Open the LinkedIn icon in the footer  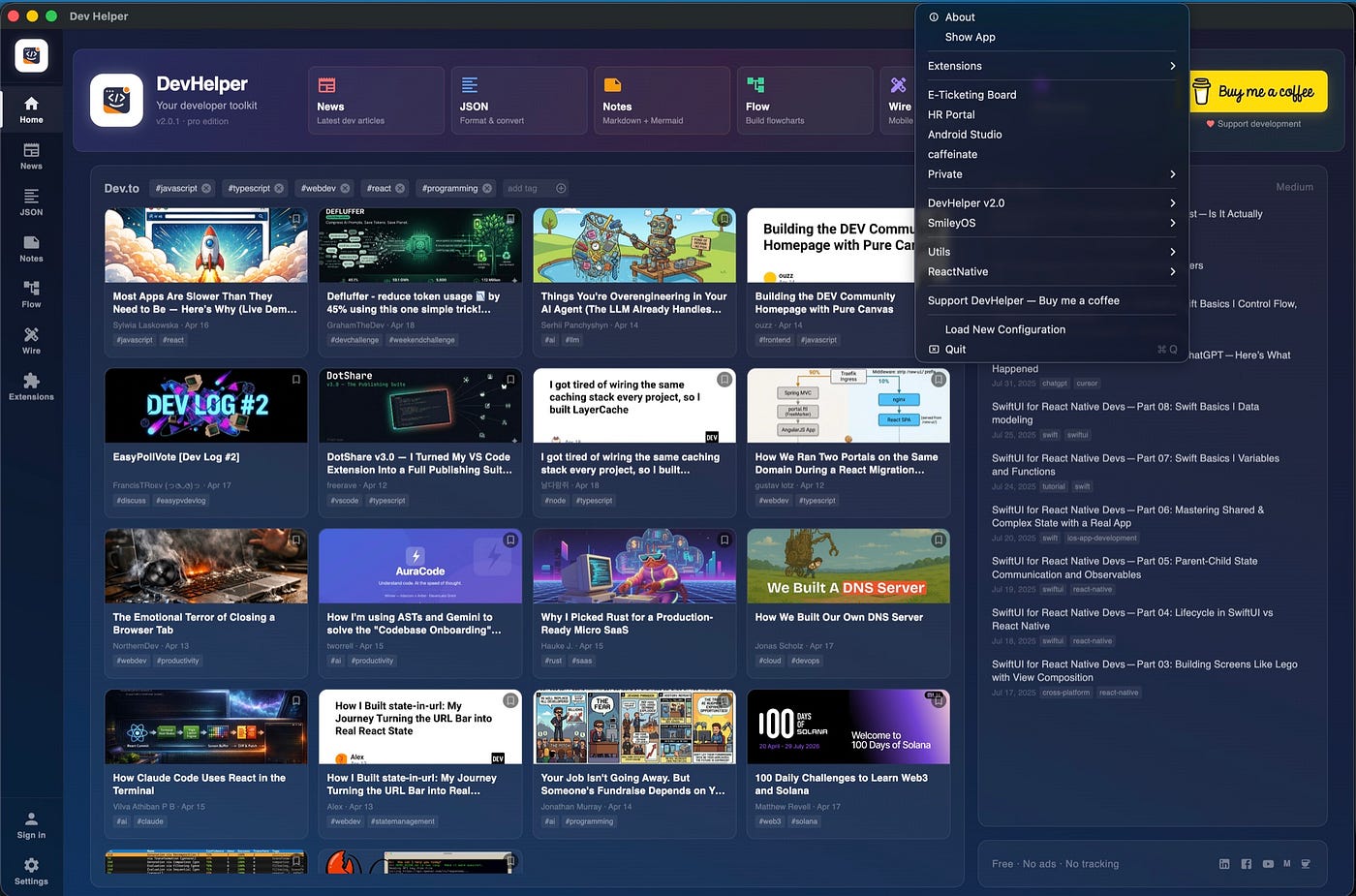click(x=1224, y=864)
